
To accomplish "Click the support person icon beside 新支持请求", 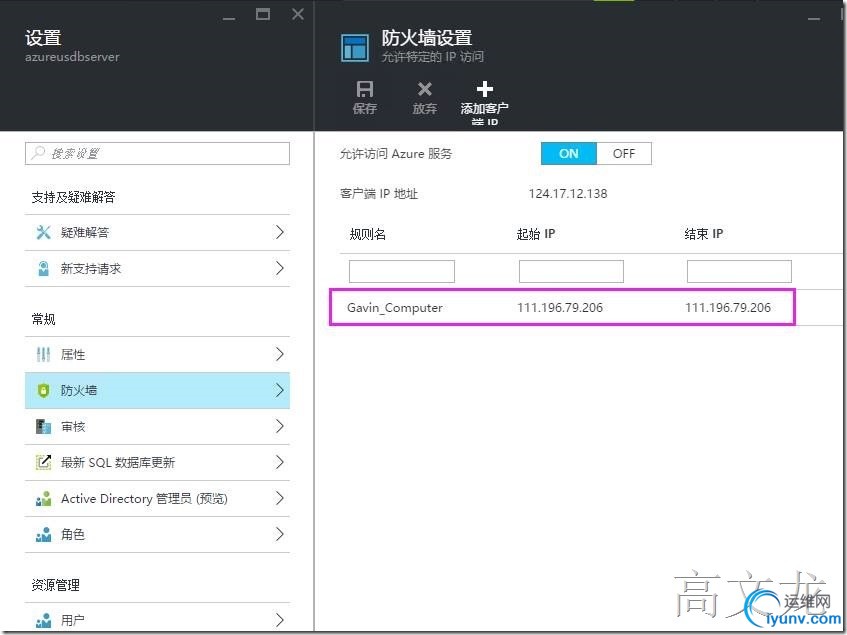I will [x=43, y=268].
